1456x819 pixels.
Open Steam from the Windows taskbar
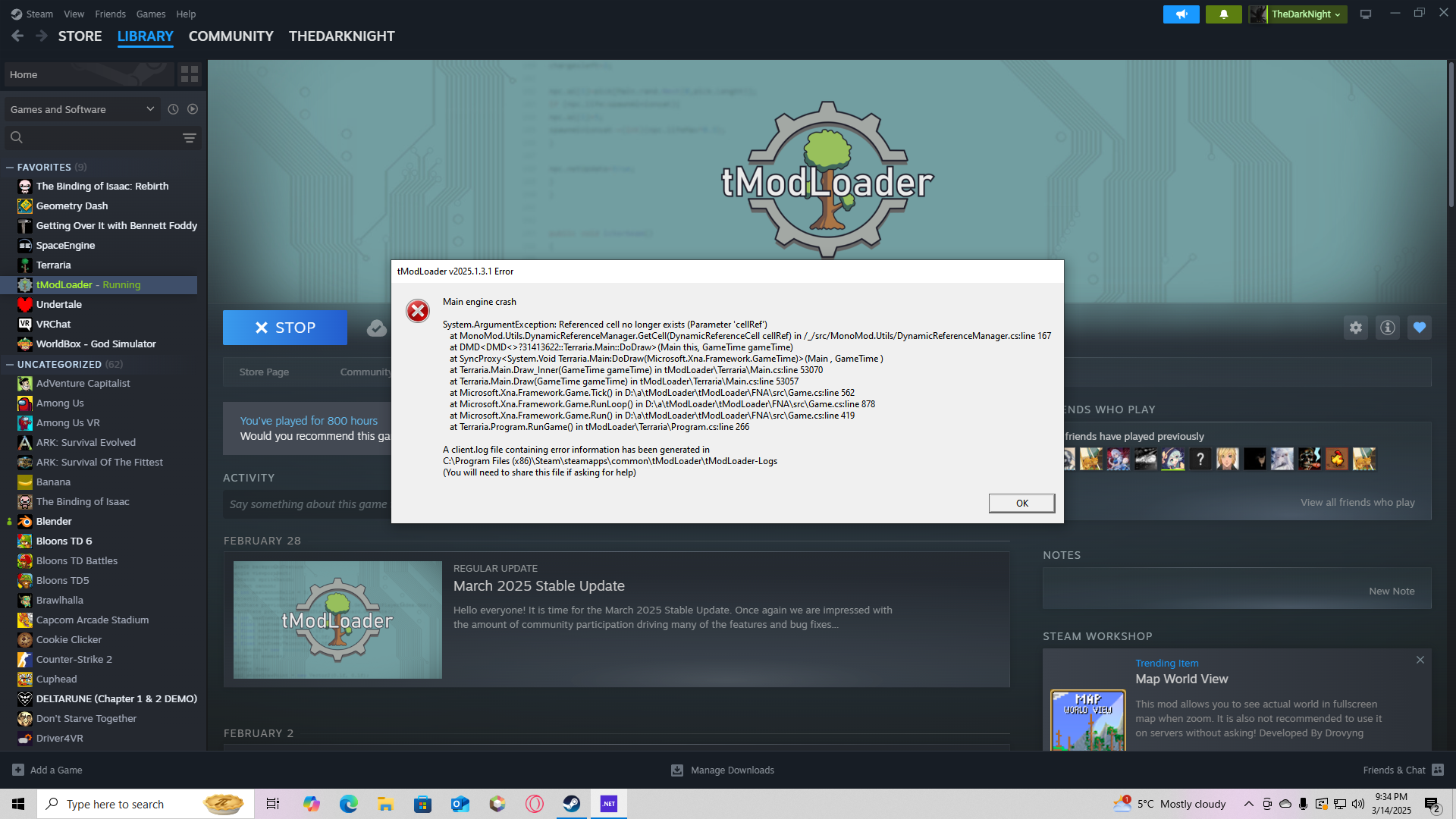(571, 804)
